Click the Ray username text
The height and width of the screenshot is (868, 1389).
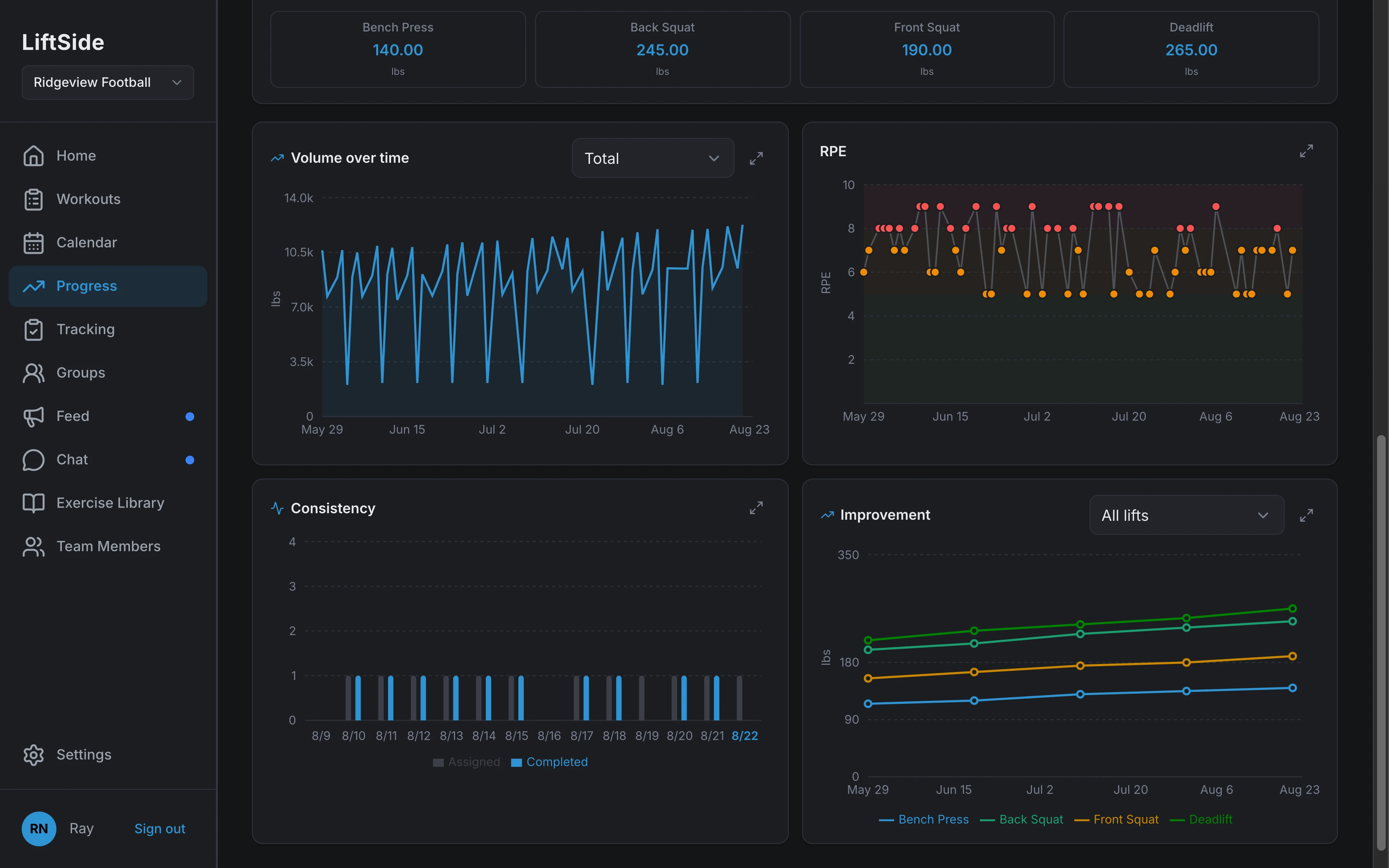tap(81, 828)
